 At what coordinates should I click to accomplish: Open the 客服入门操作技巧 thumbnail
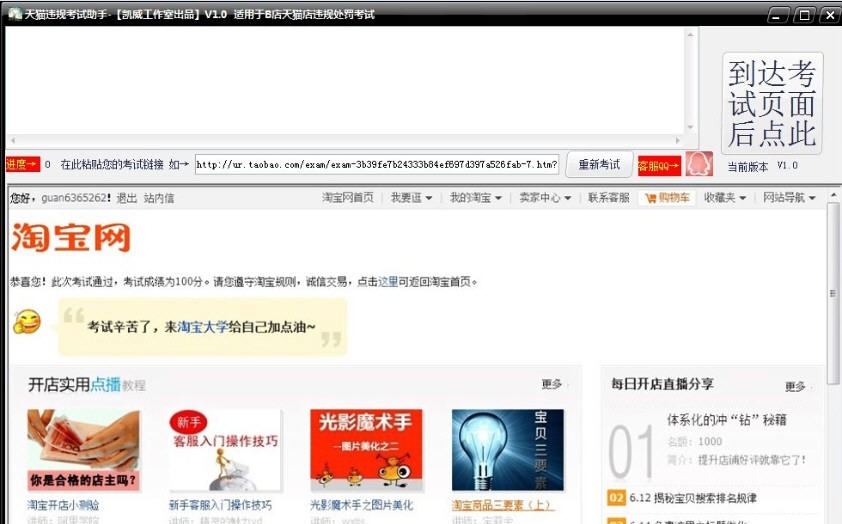[225, 450]
